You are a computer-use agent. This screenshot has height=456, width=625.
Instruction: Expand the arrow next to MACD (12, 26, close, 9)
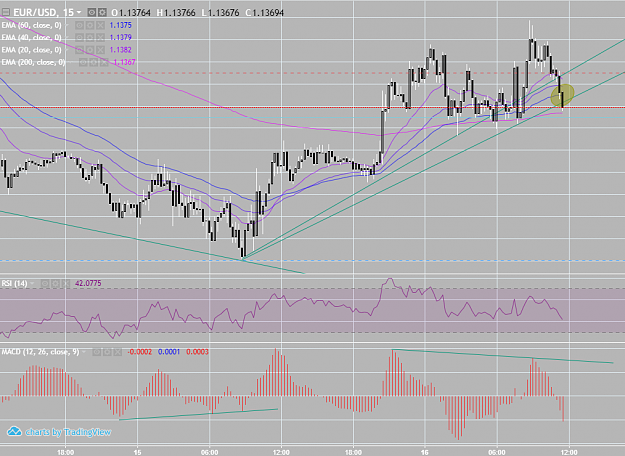[84, 352]
